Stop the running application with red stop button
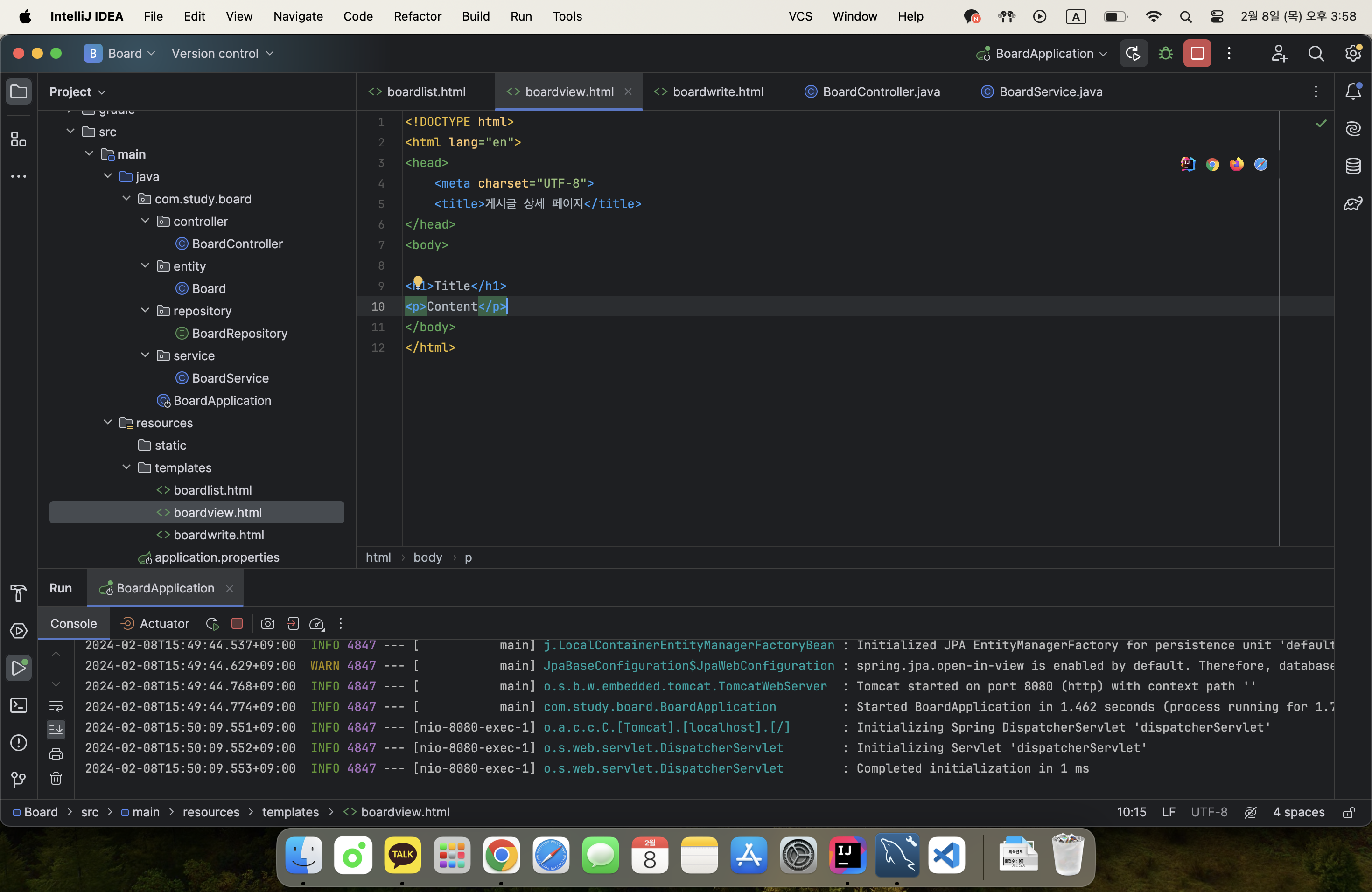 (1197, 54)
